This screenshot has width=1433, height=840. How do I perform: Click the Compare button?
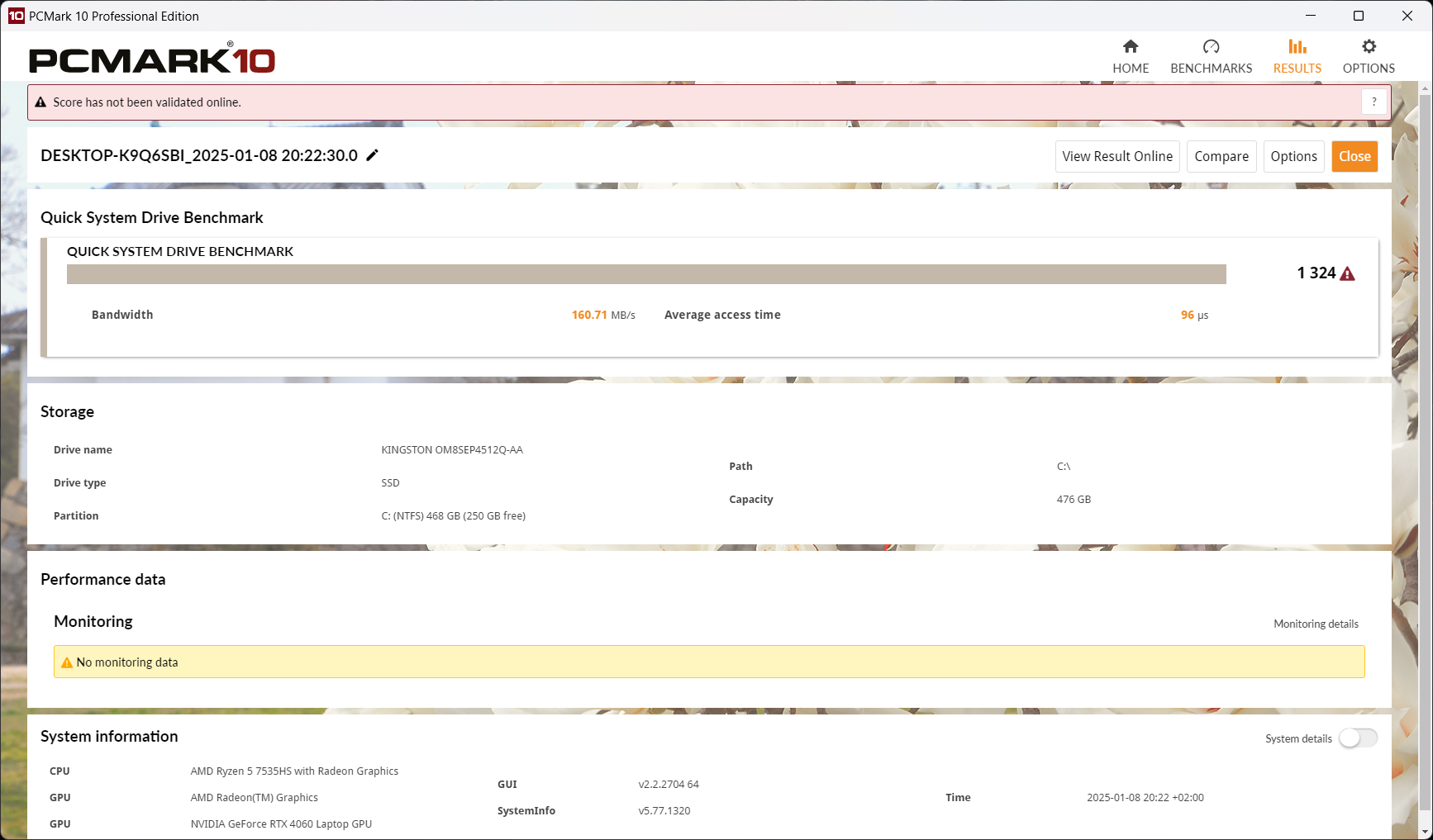pos(1221,156)
